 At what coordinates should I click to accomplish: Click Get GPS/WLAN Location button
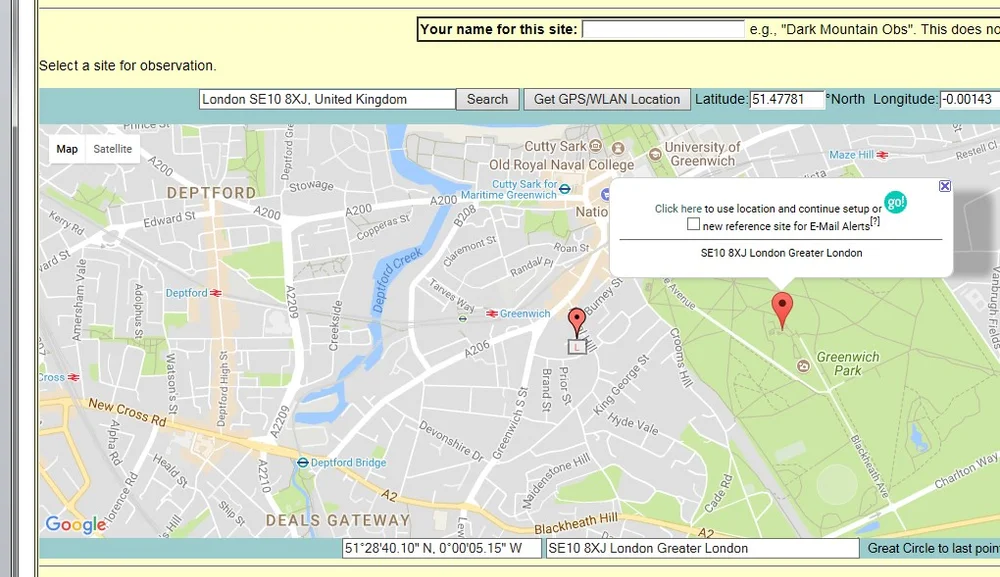tap(607, 99)
